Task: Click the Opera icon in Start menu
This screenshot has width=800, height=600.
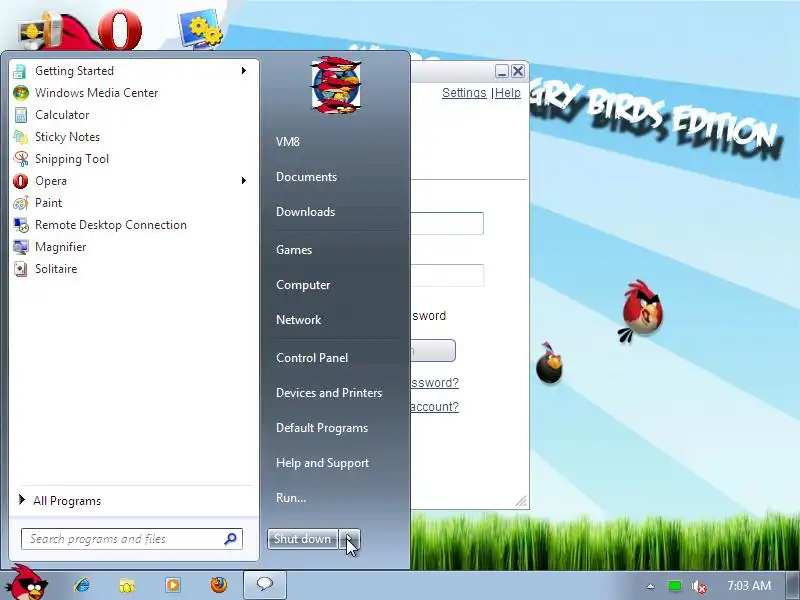Action: 20,181
